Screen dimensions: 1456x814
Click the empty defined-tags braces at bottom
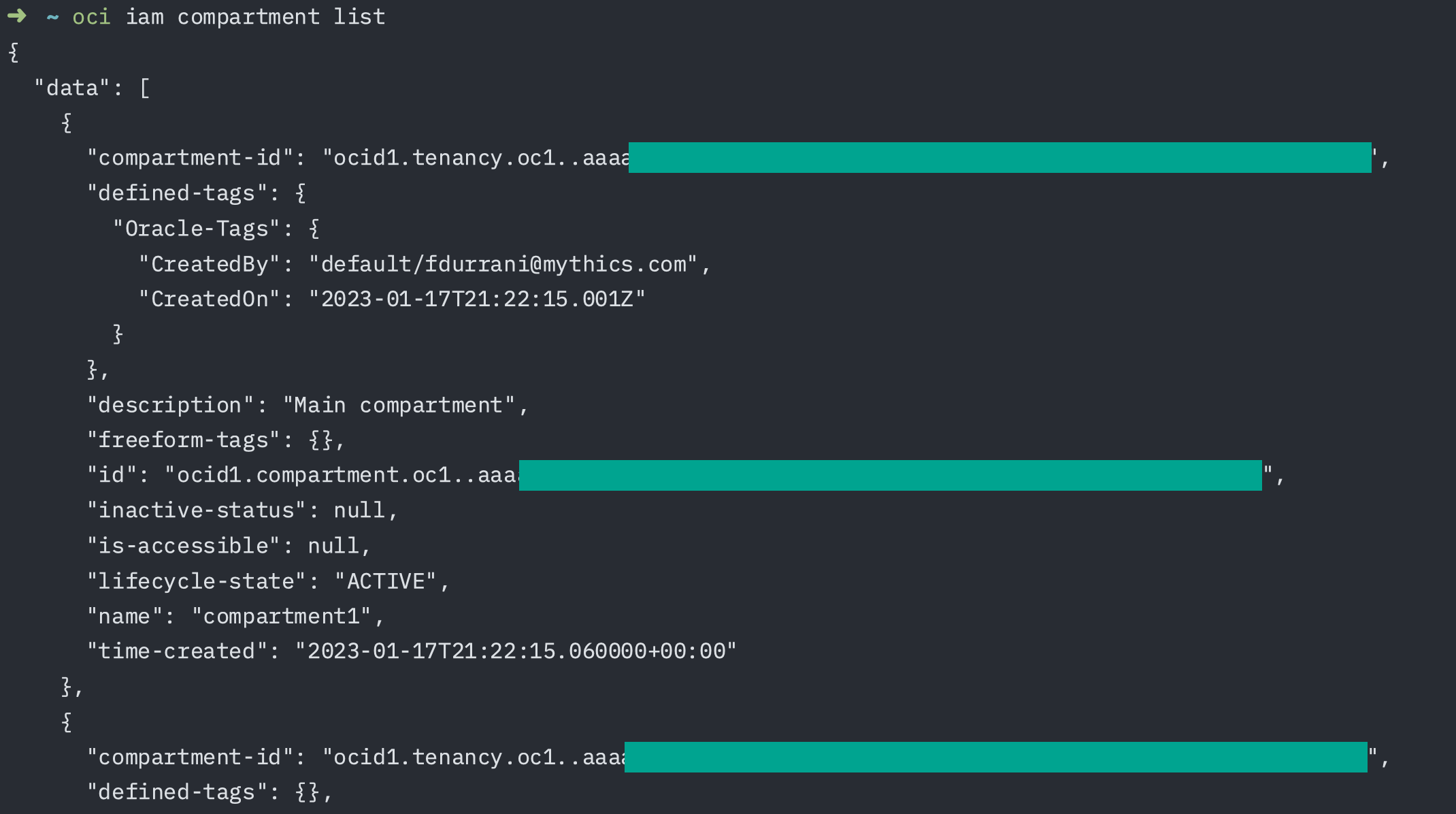pos(307,792)
